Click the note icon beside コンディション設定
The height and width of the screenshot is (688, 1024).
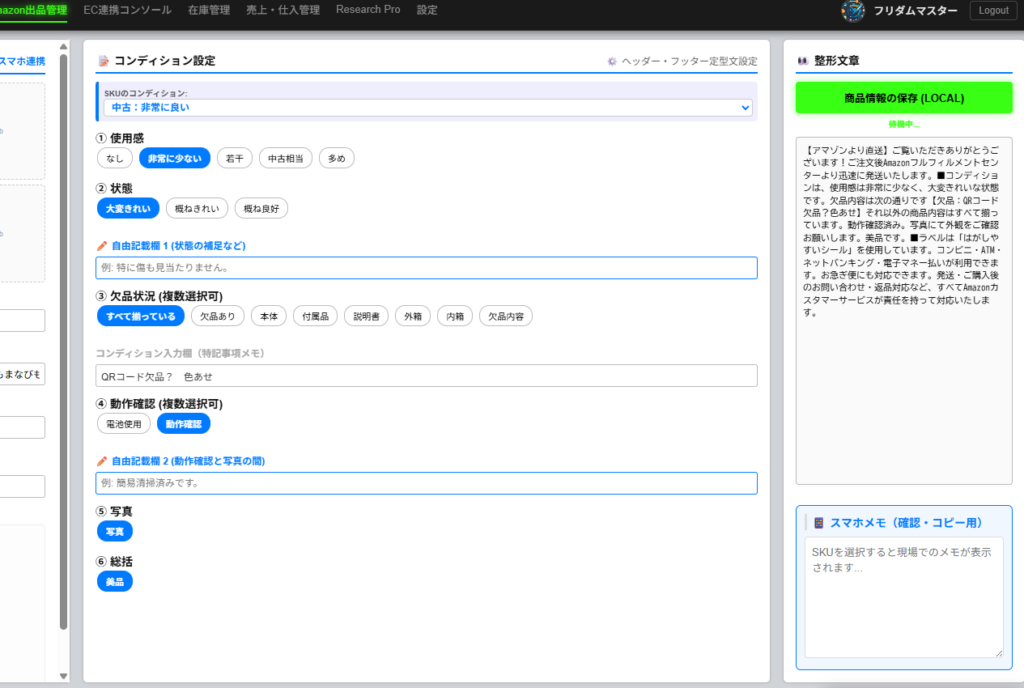[103, 61]
